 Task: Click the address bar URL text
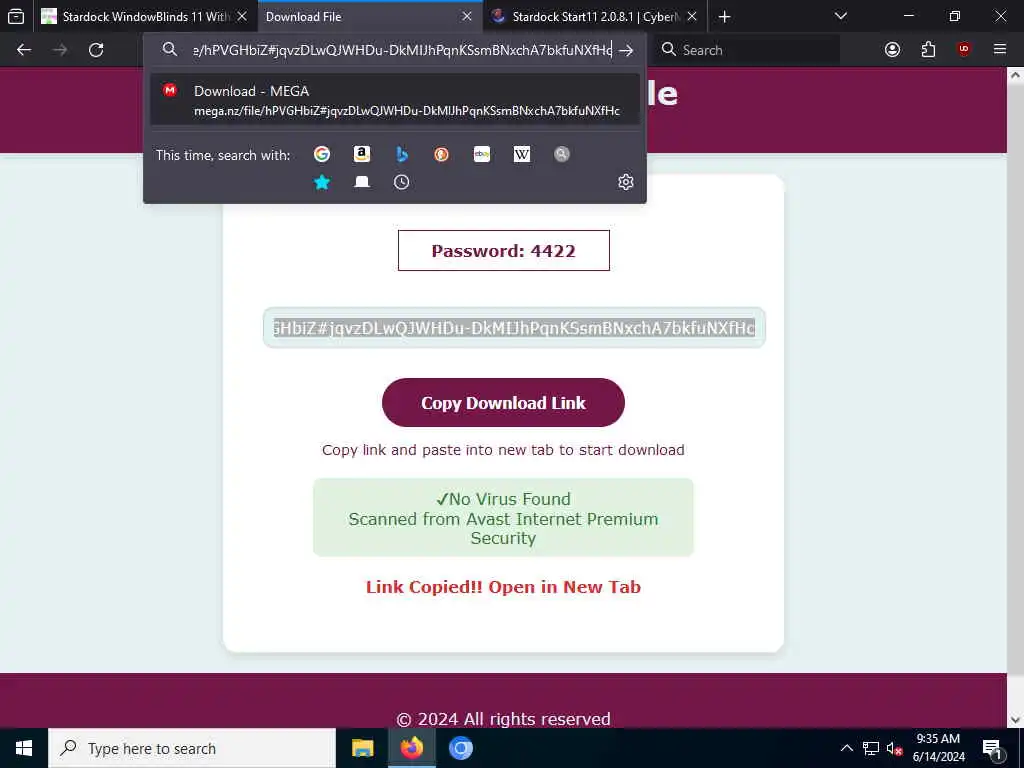(x=402, y=50)
